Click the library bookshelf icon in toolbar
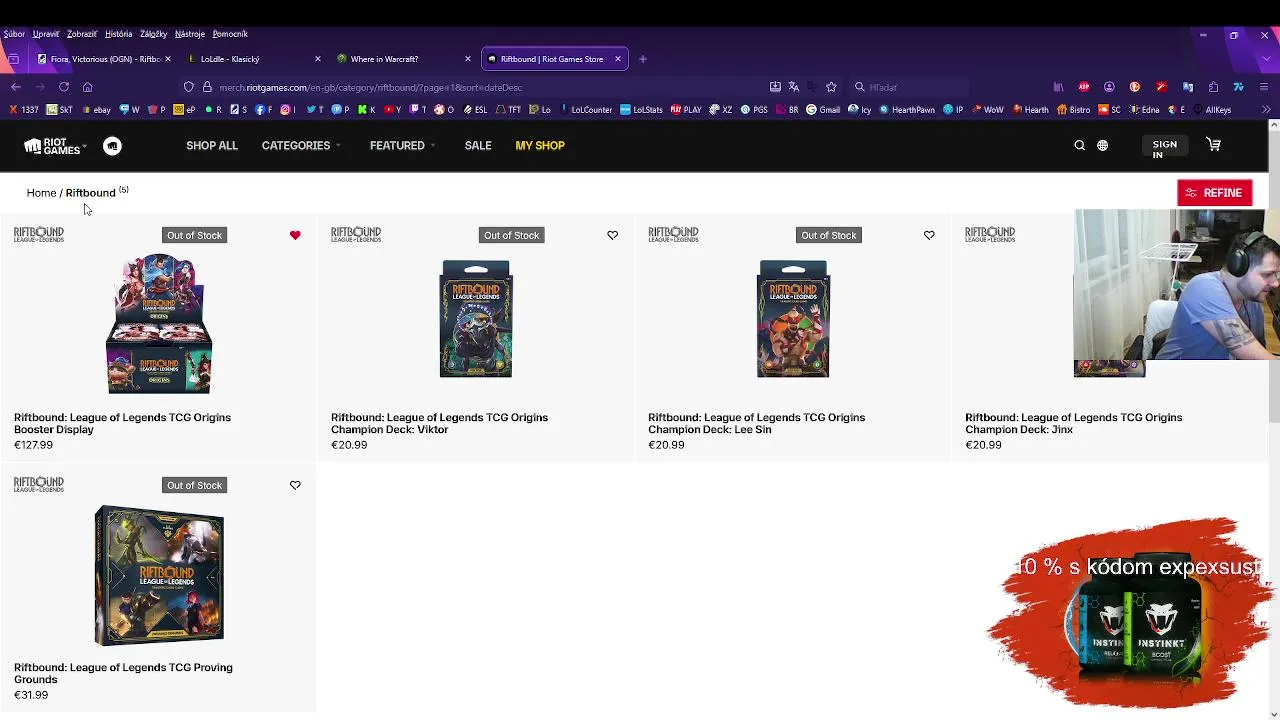The height and width of the screenshot is (720, 1280). coord(1058,87)
